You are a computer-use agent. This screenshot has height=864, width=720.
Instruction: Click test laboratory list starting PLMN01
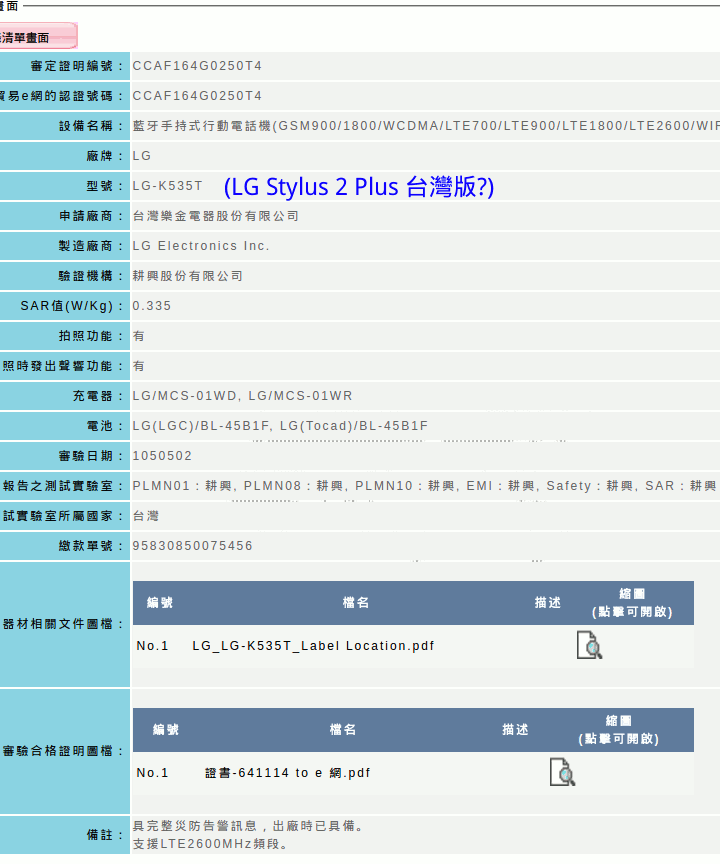point(424,486)
